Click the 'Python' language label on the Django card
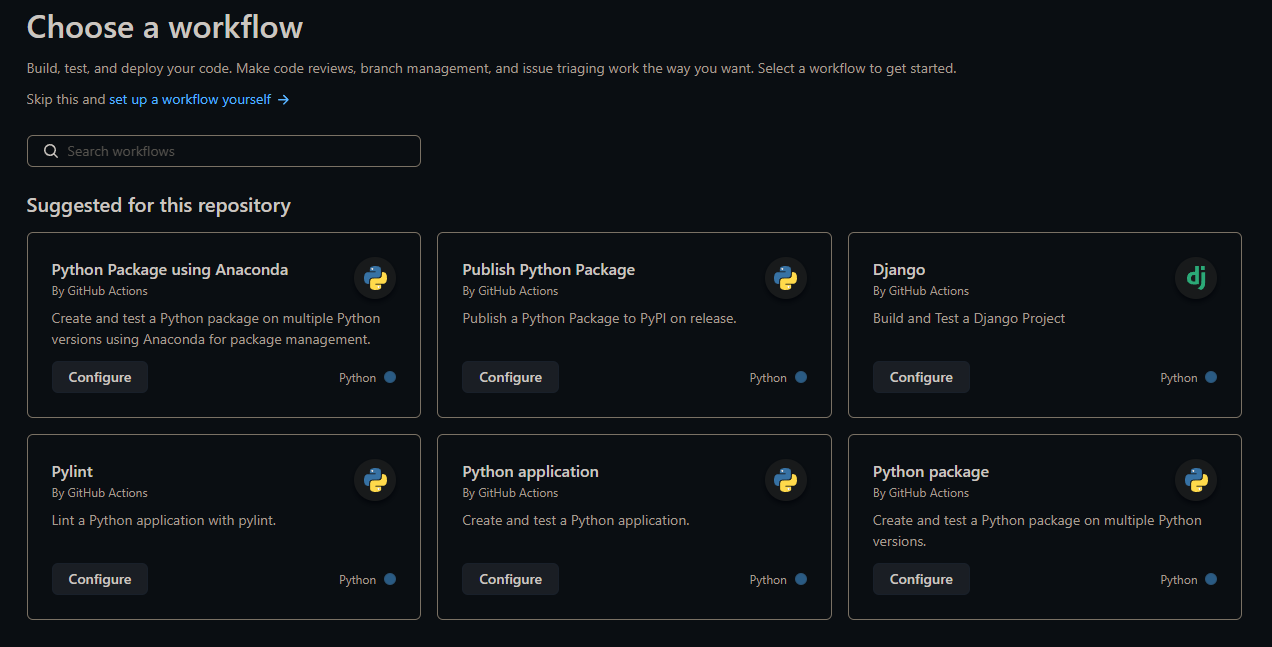 [1179, 378]
